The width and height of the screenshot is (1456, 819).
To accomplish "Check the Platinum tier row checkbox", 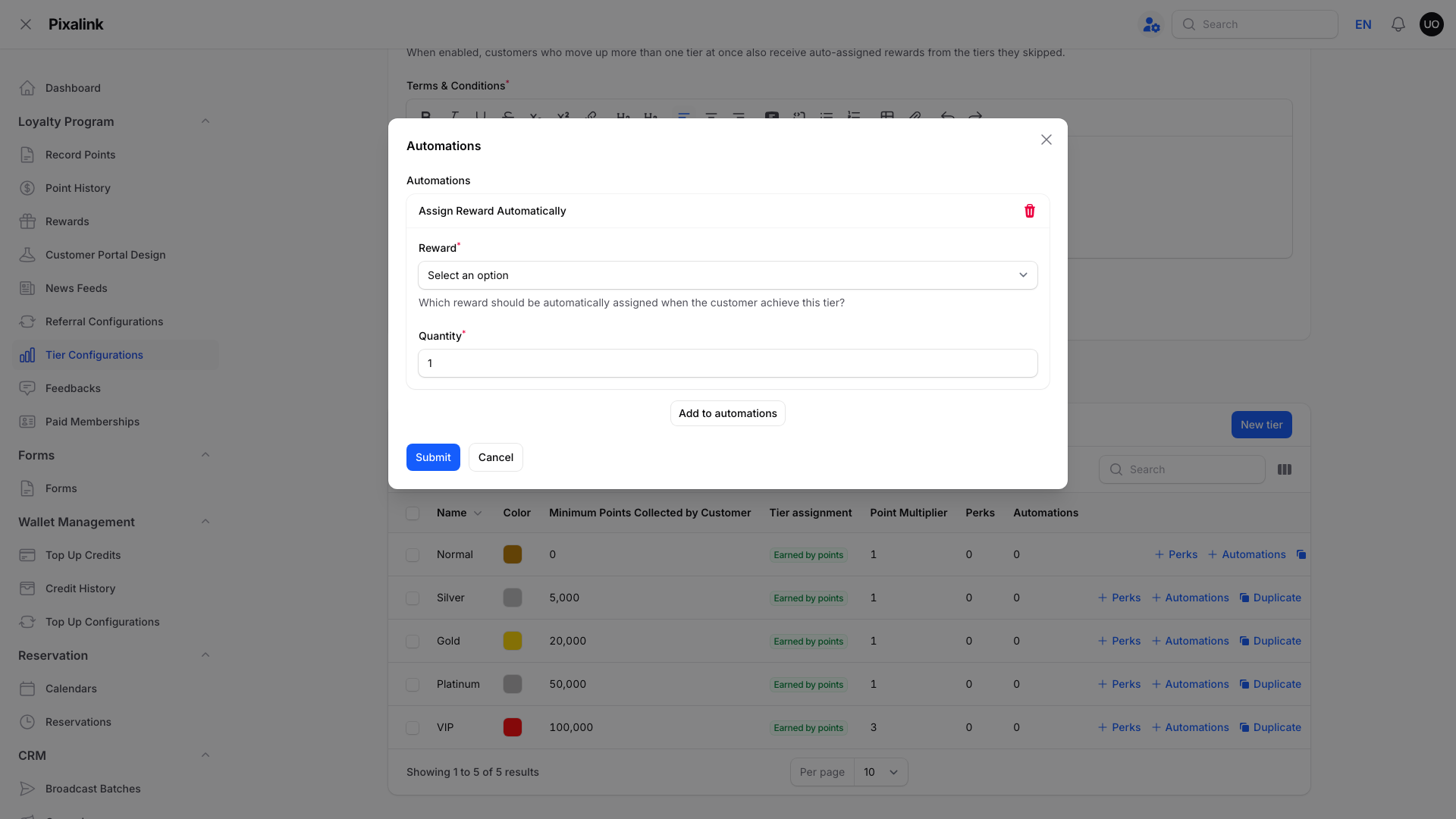I will coord(413,685).
